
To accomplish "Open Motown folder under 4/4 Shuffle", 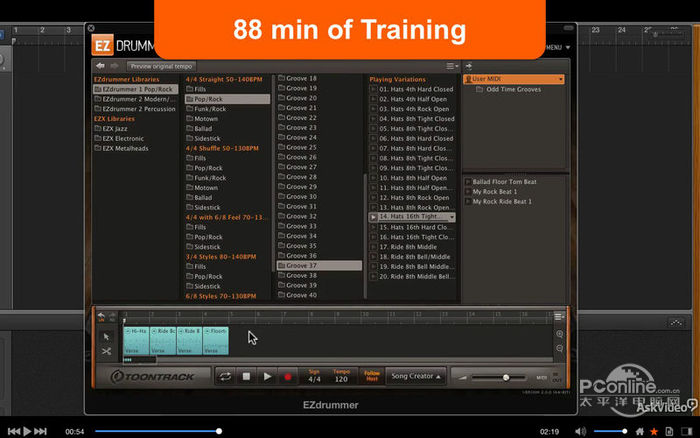I will [x=202, y=188].
